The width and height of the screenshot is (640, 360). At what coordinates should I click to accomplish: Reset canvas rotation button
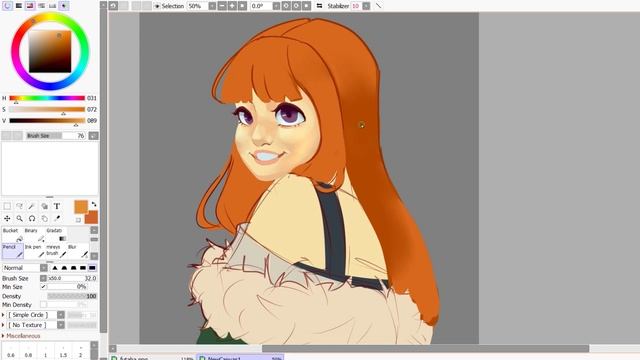(307, 6)
